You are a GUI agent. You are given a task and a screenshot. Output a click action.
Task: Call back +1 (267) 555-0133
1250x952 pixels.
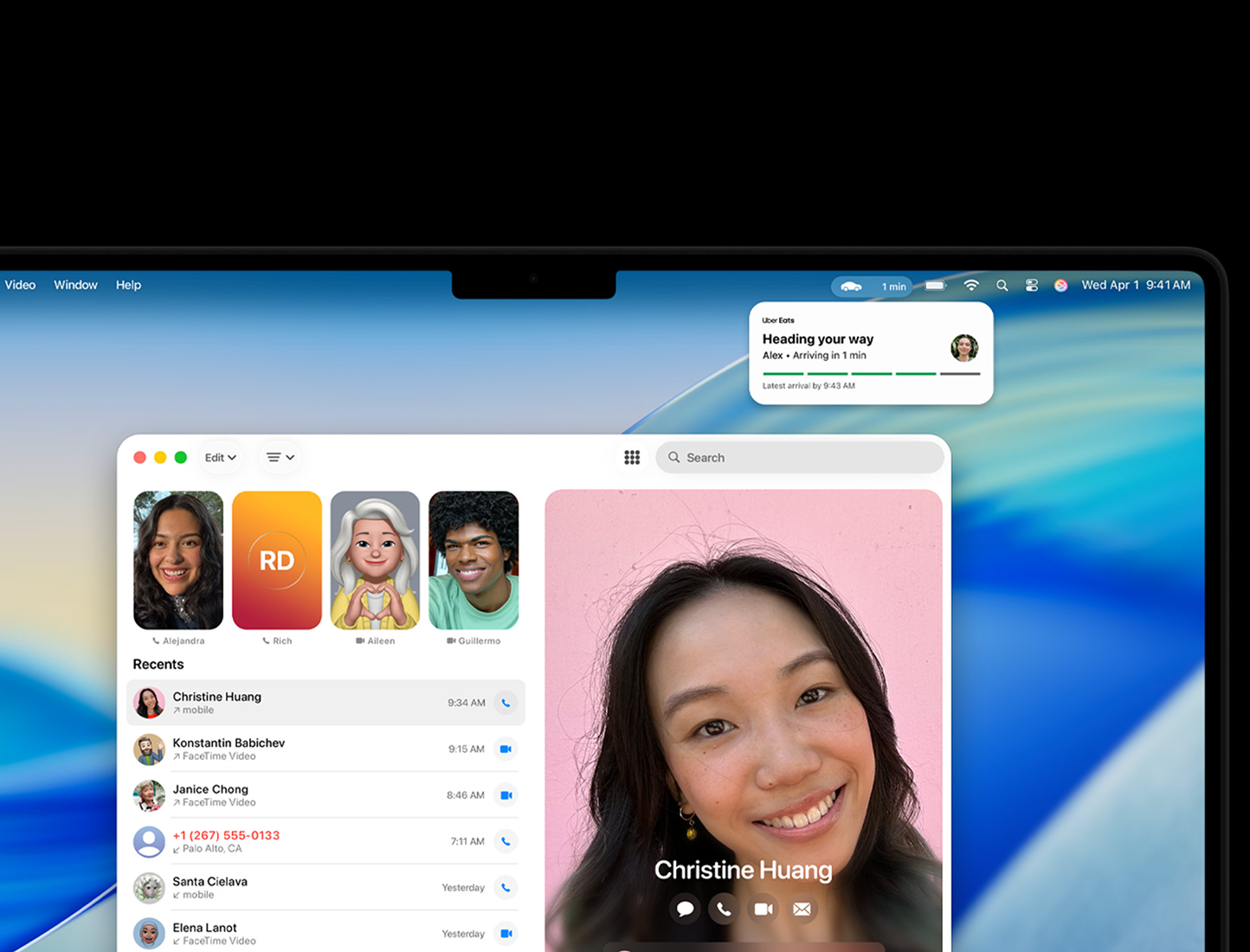tap(506, 840)
